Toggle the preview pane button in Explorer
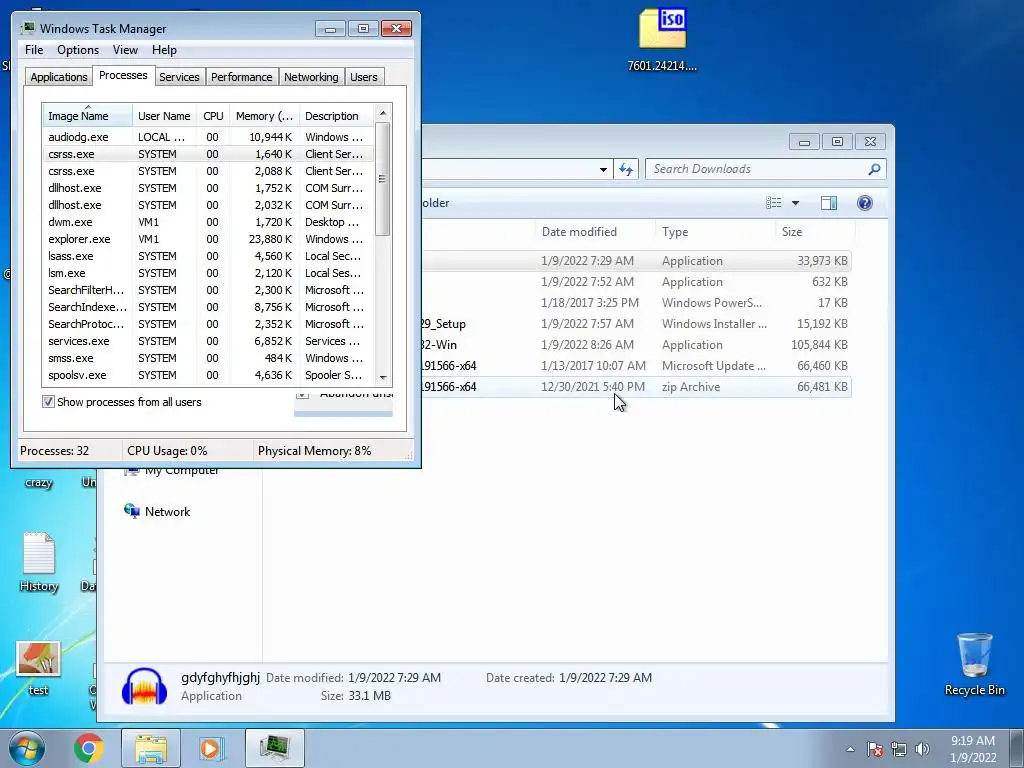The image size is (1024, 768). click(829, 203)
